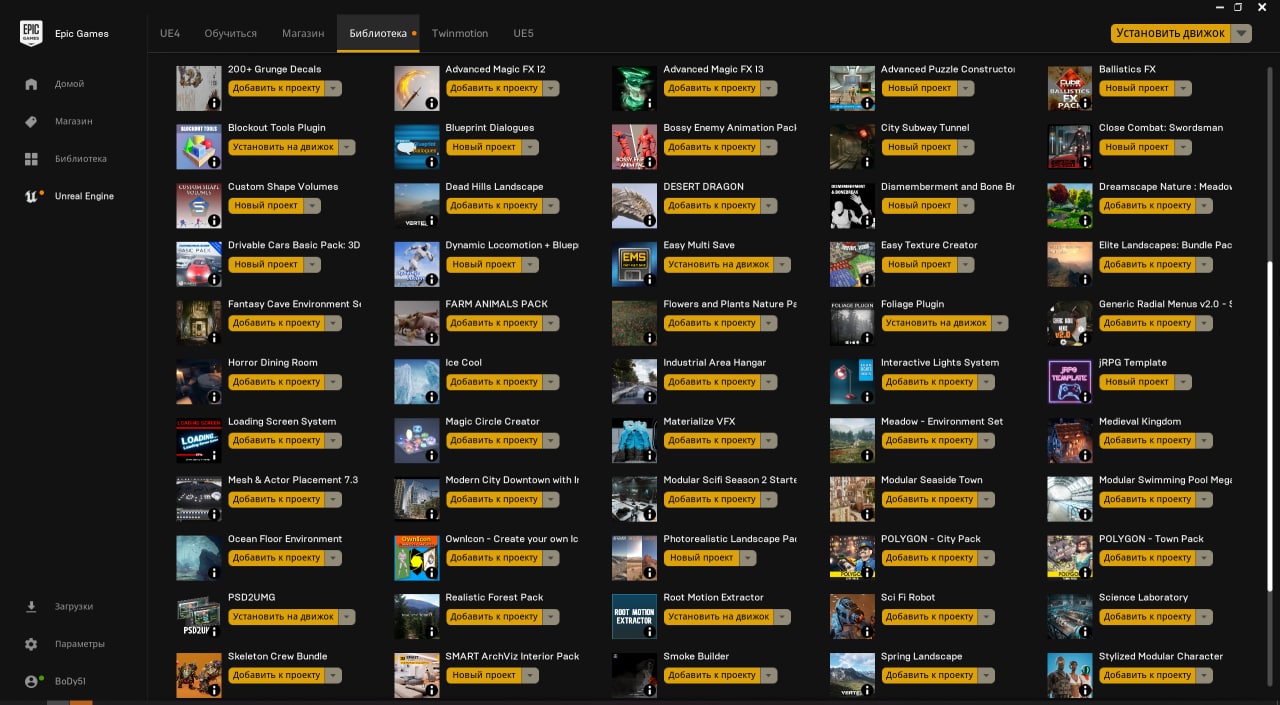Click Установить на движок for Foliage Plugin
Image resolution: width=1280 pixels, height=705 pixels.
pyautogui.click(x=936, y=323)
